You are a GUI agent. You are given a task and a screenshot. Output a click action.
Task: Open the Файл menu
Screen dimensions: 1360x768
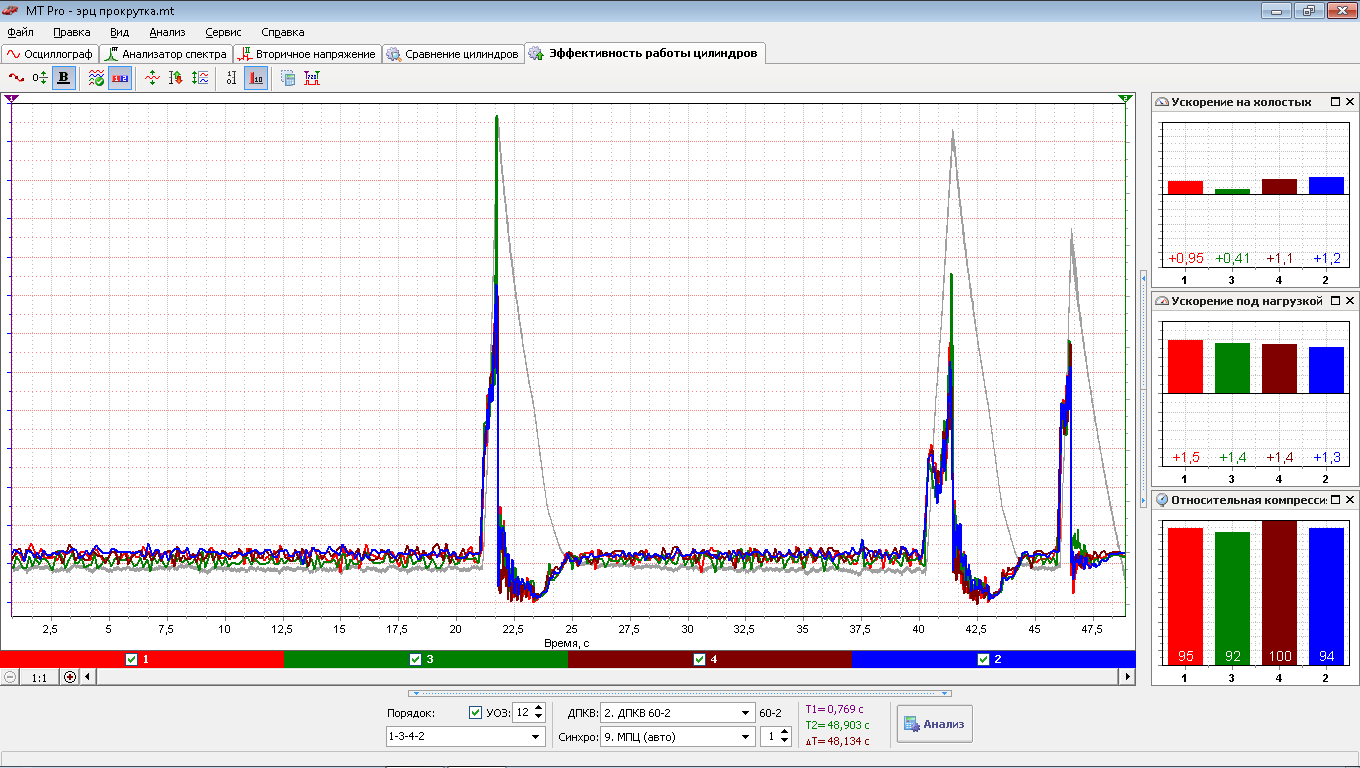[x=20, y=32]
